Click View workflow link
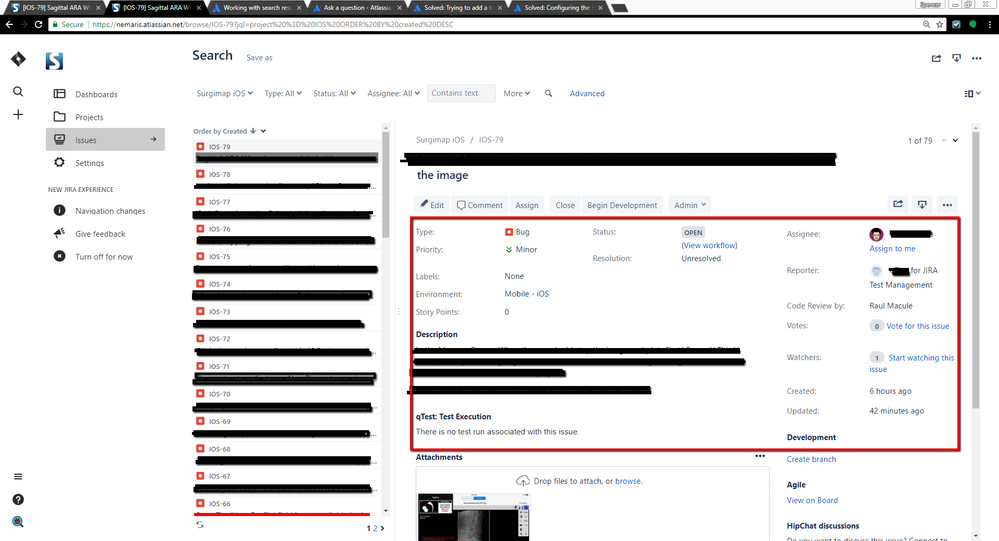The height and width of the screenshot is (541, 999). point(709,245)
